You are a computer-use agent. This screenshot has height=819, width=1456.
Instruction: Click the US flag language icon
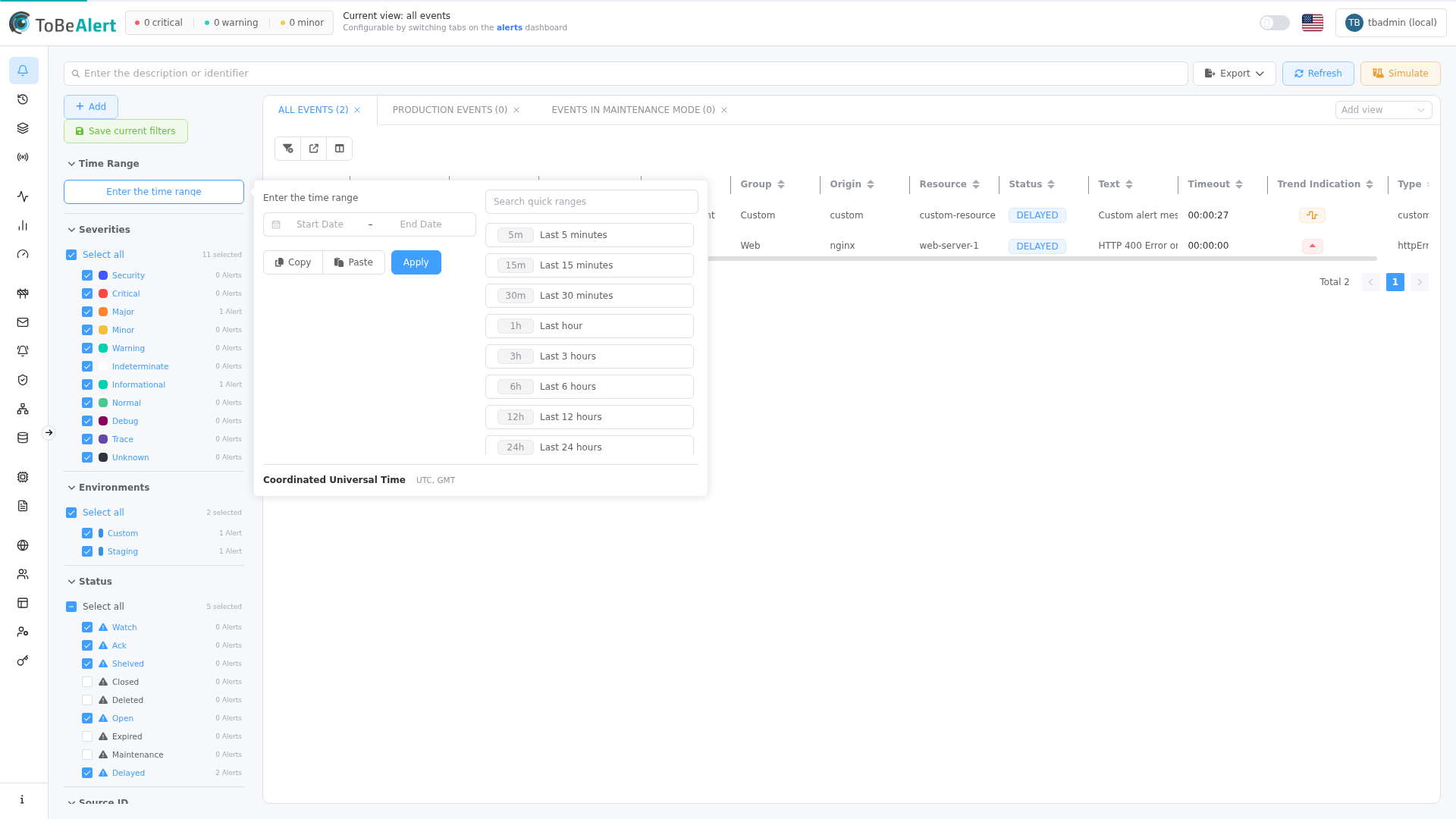point(1313,23)
